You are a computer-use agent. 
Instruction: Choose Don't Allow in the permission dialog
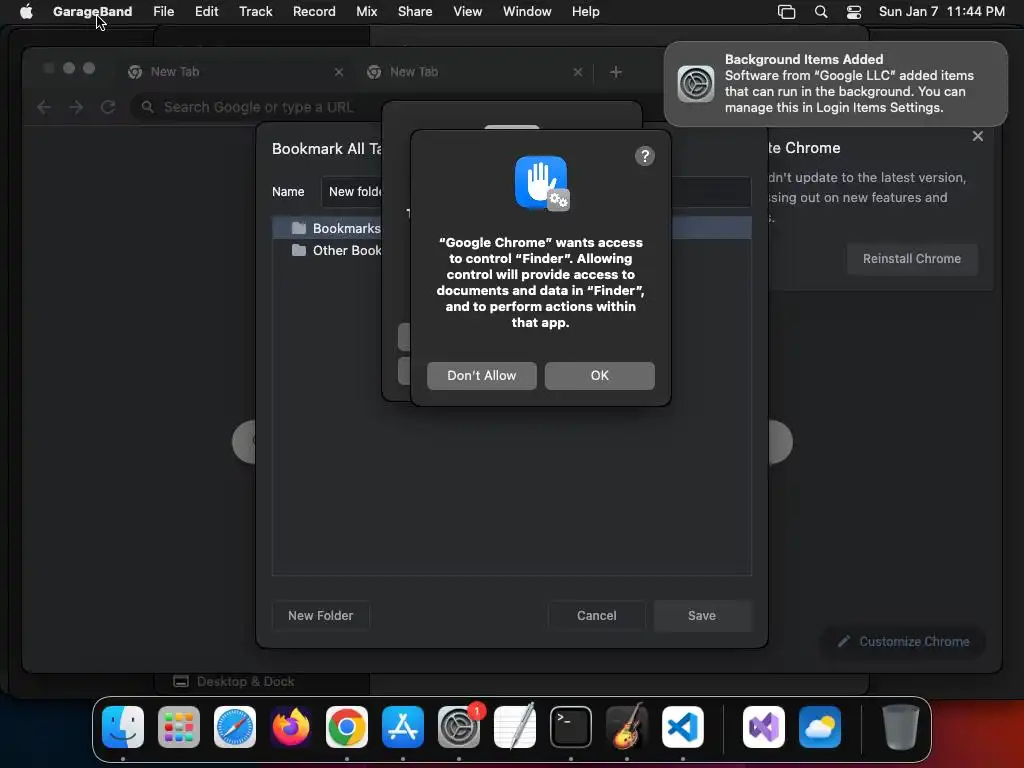482,376
